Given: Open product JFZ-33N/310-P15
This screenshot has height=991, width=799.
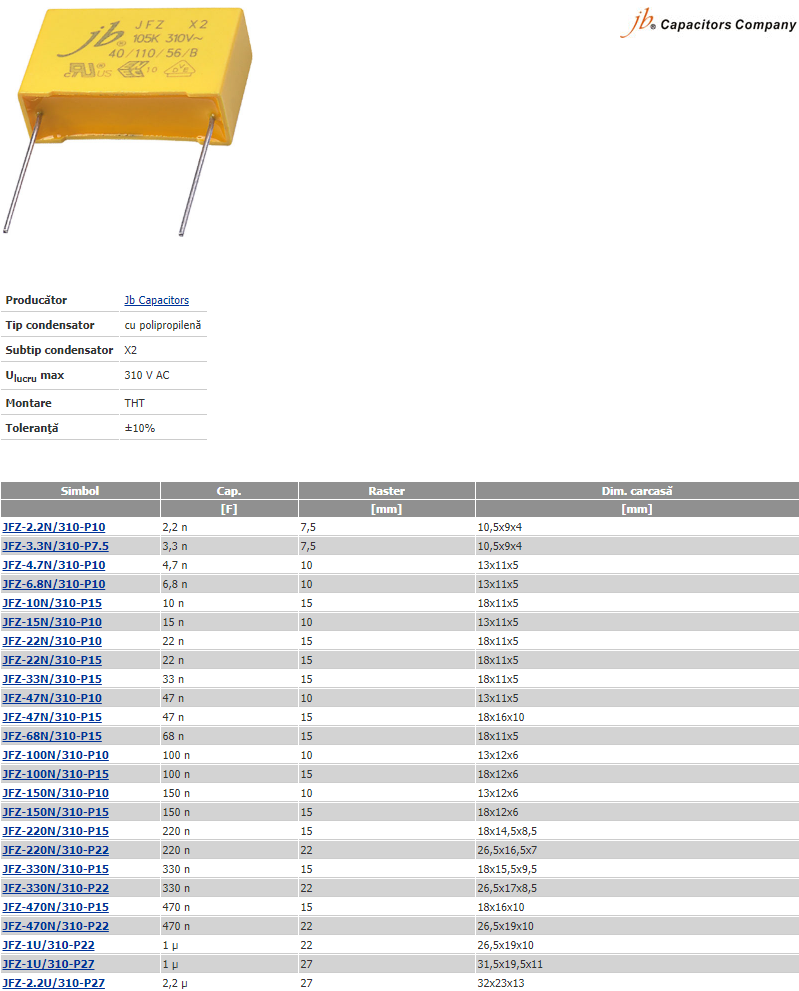Looking at the screenshot, I should click(52, 679).
